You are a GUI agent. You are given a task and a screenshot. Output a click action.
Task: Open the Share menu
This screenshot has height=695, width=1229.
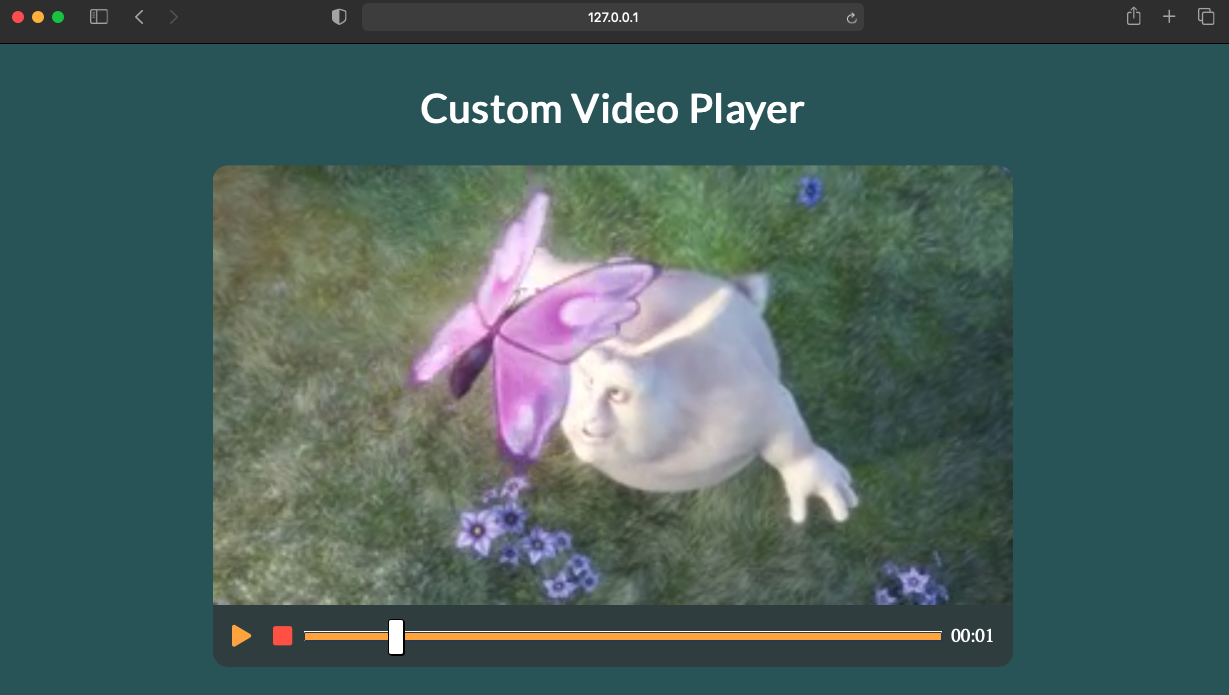1133,16
